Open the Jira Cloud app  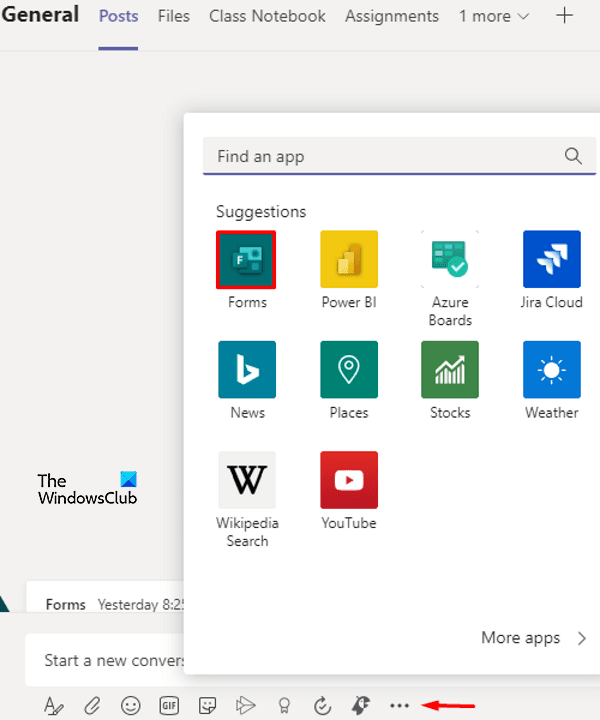click(x=551, y=259)
